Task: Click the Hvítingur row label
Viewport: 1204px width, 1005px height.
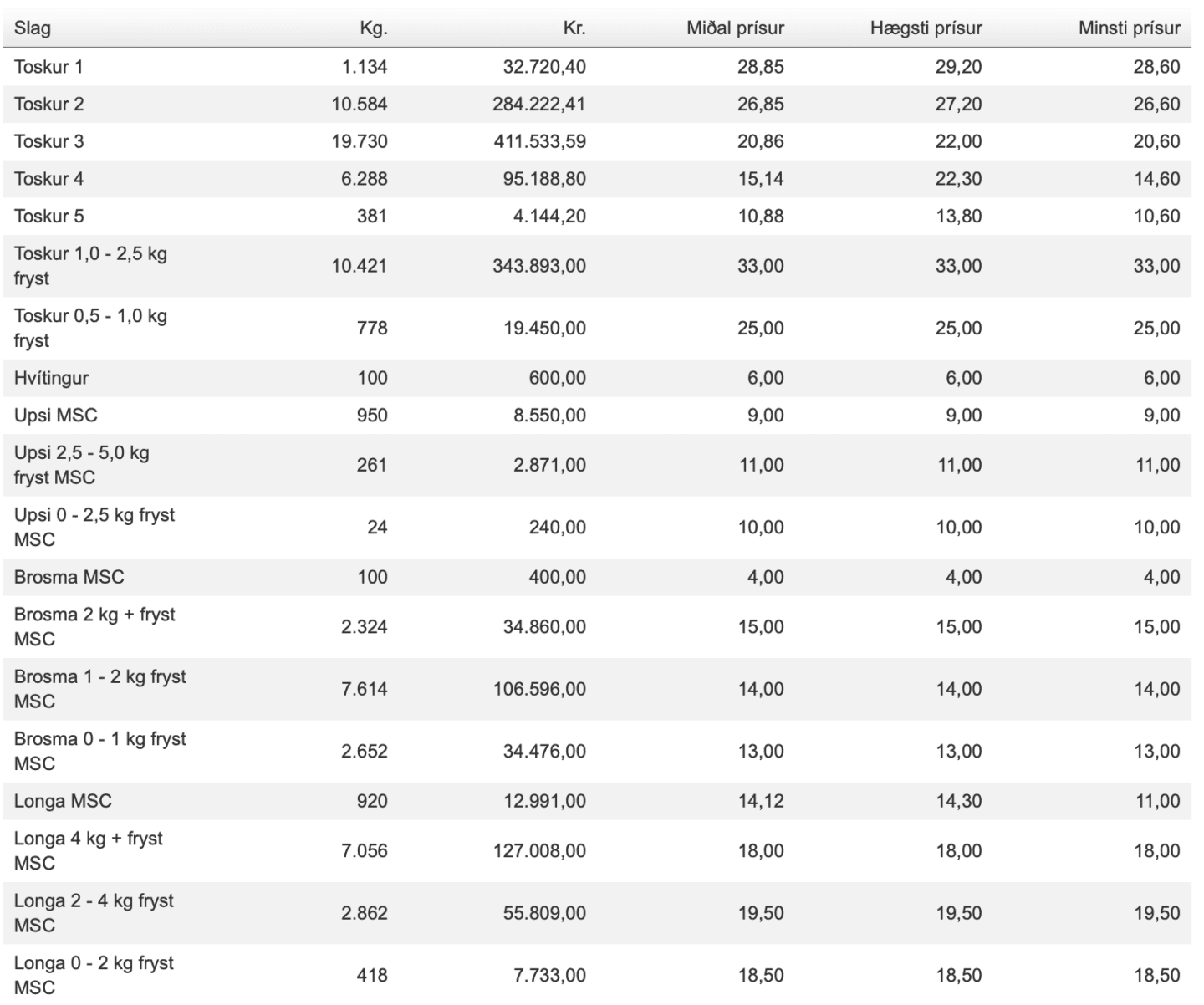Action: [51, 378]
